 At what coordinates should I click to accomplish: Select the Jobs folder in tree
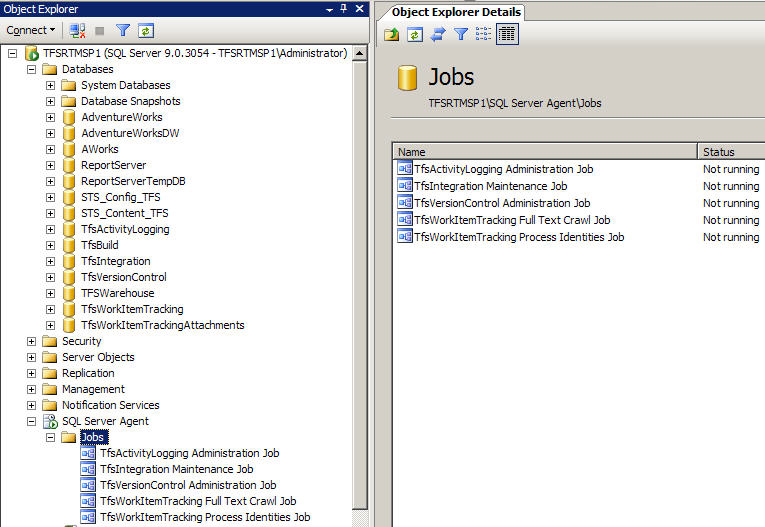coord(92,437)
